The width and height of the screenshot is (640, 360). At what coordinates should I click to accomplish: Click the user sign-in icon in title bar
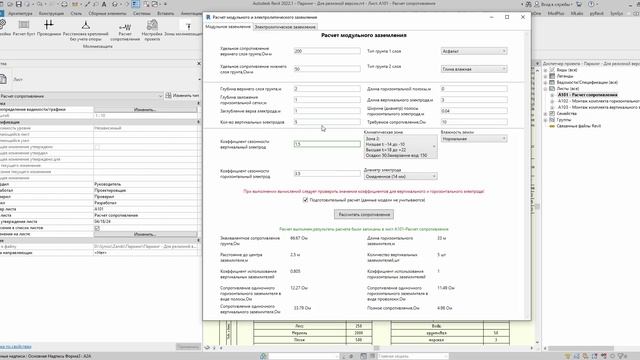coord(537,4)
